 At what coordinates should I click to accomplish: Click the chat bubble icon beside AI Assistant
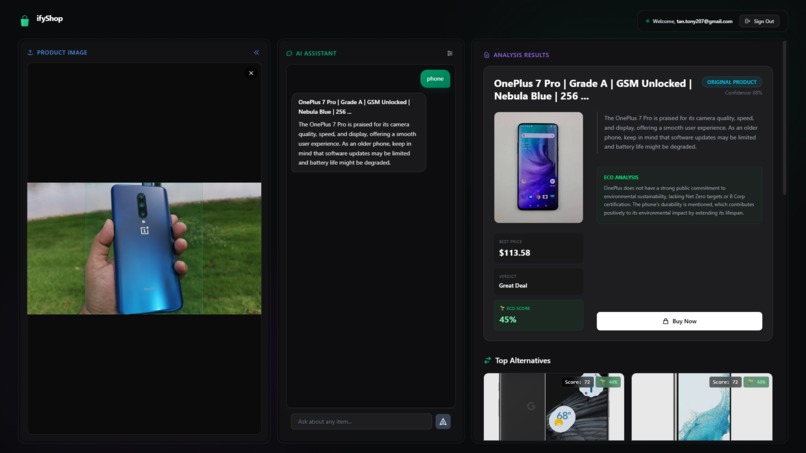click(289, 53)
